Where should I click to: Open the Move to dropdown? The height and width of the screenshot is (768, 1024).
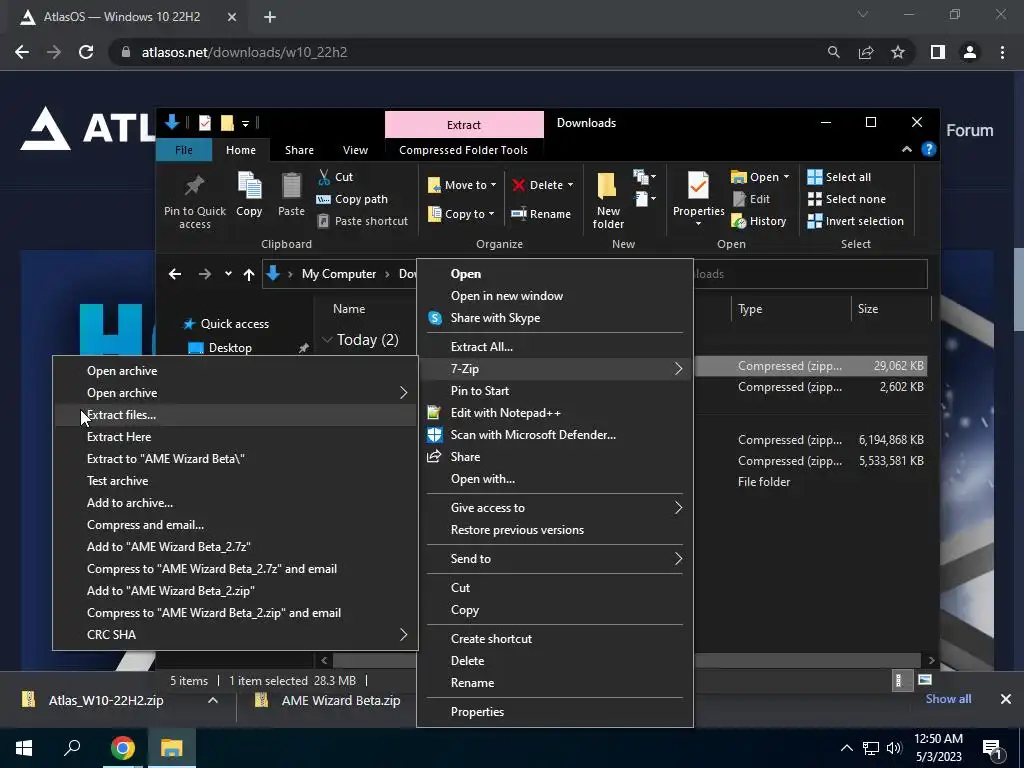pyautogui.click(x=462, y=185)
